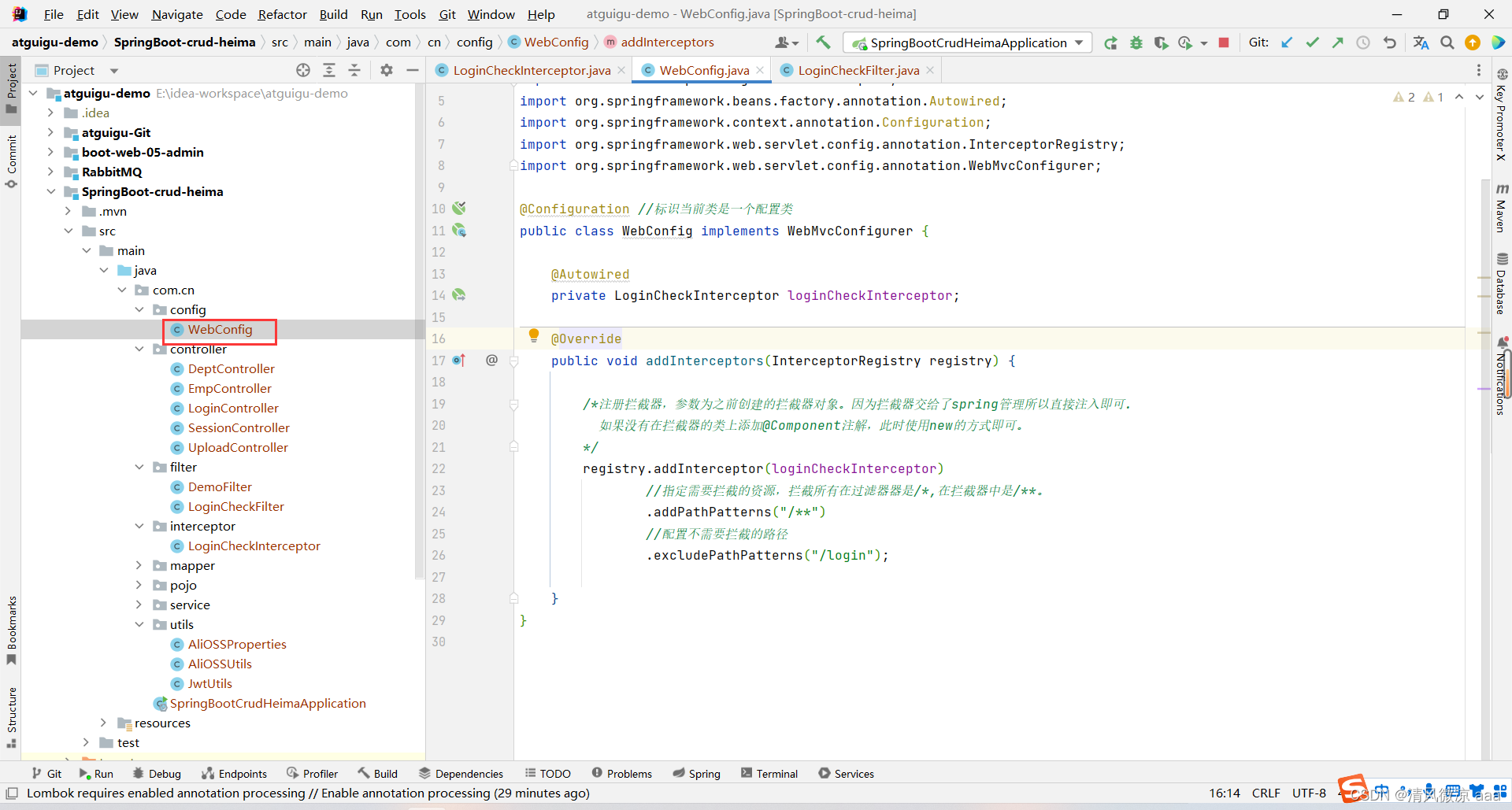1512x810 pixels.
Task: Click the autowired gutter icon on line 14
Action: pos(459,295)
